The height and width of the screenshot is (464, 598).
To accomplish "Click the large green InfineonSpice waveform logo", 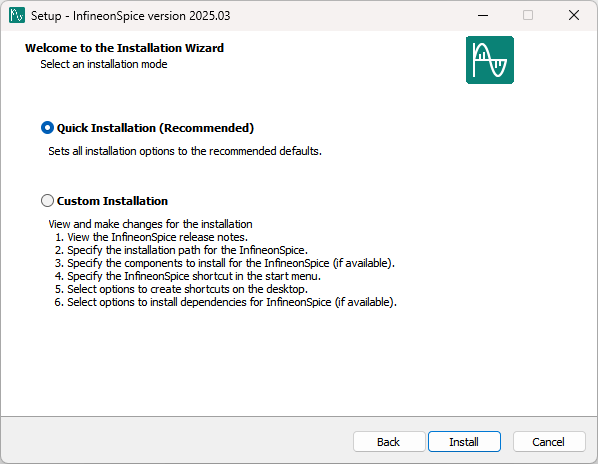I will click(x=490, y=60).
